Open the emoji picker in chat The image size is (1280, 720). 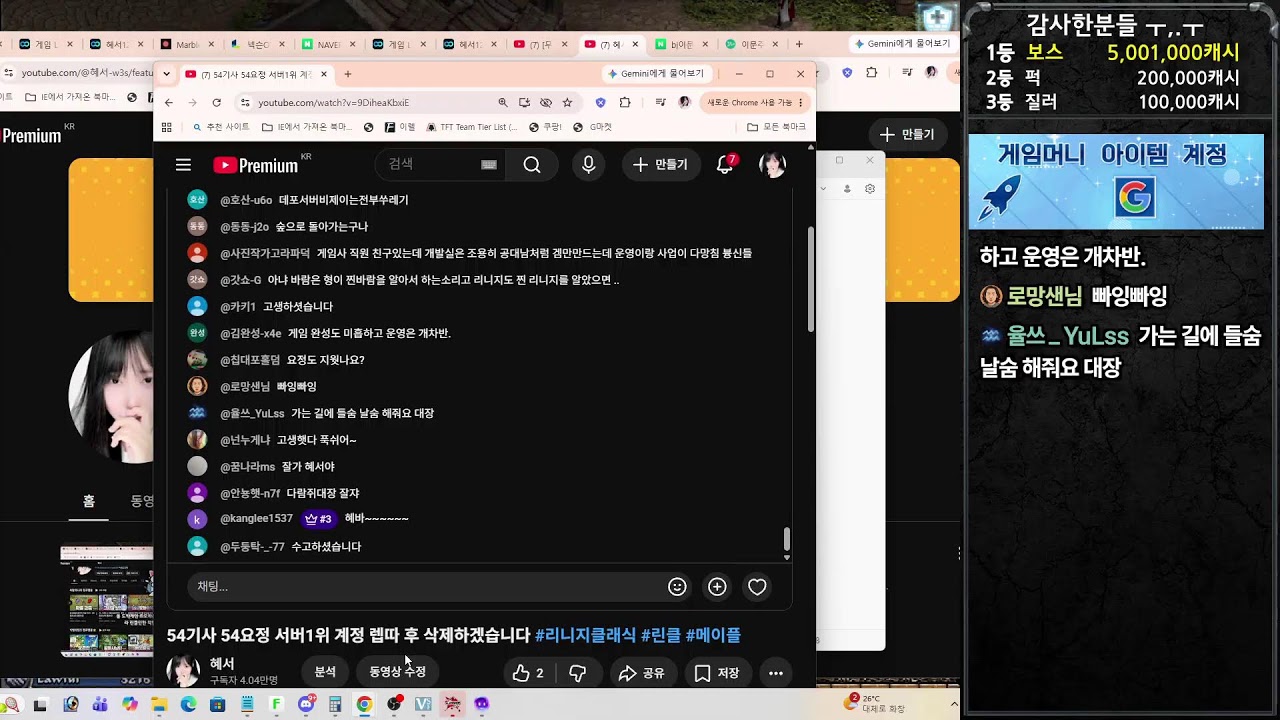pos(677,587)
